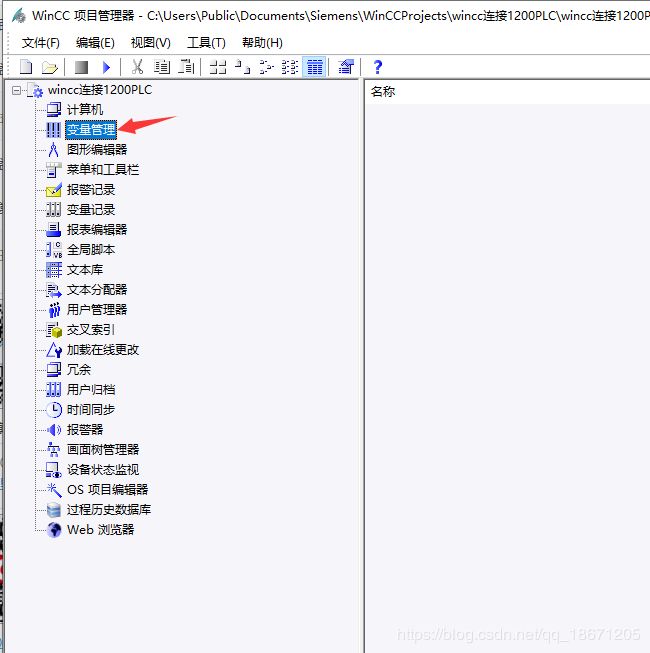The height and width of the screenshot is (653, 650).
Task: Select 计算机 in the project tree
Action: click(85, 110)
